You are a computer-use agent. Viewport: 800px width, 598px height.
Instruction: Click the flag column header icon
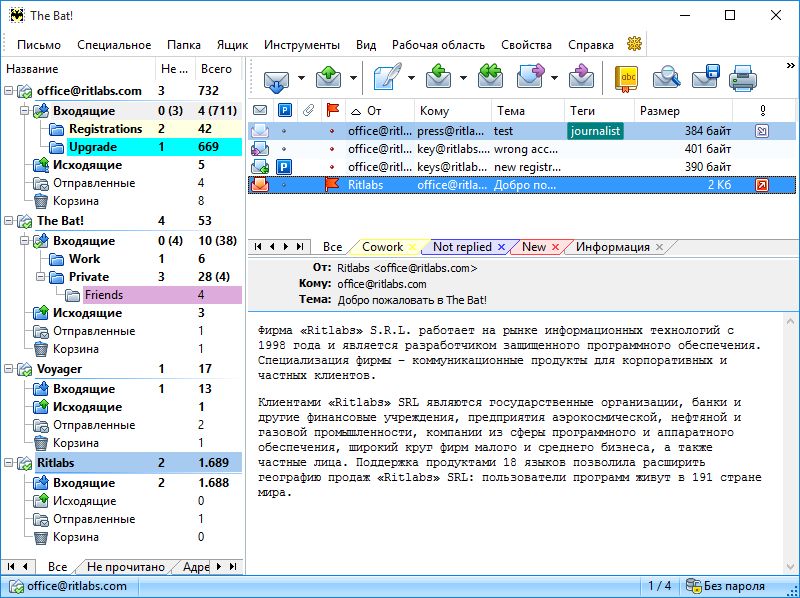pyautogui.click(x=332, y=111)
